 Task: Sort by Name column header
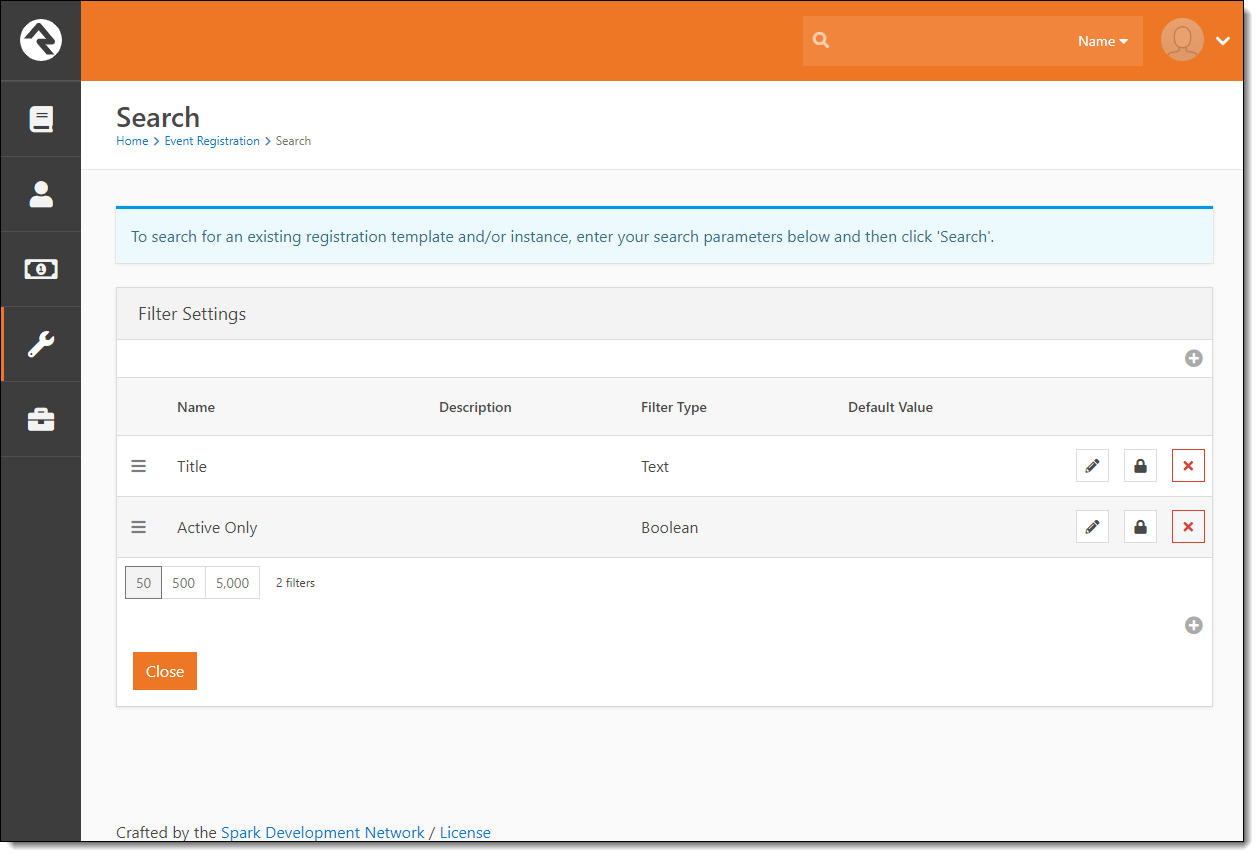tap(196, 407)
